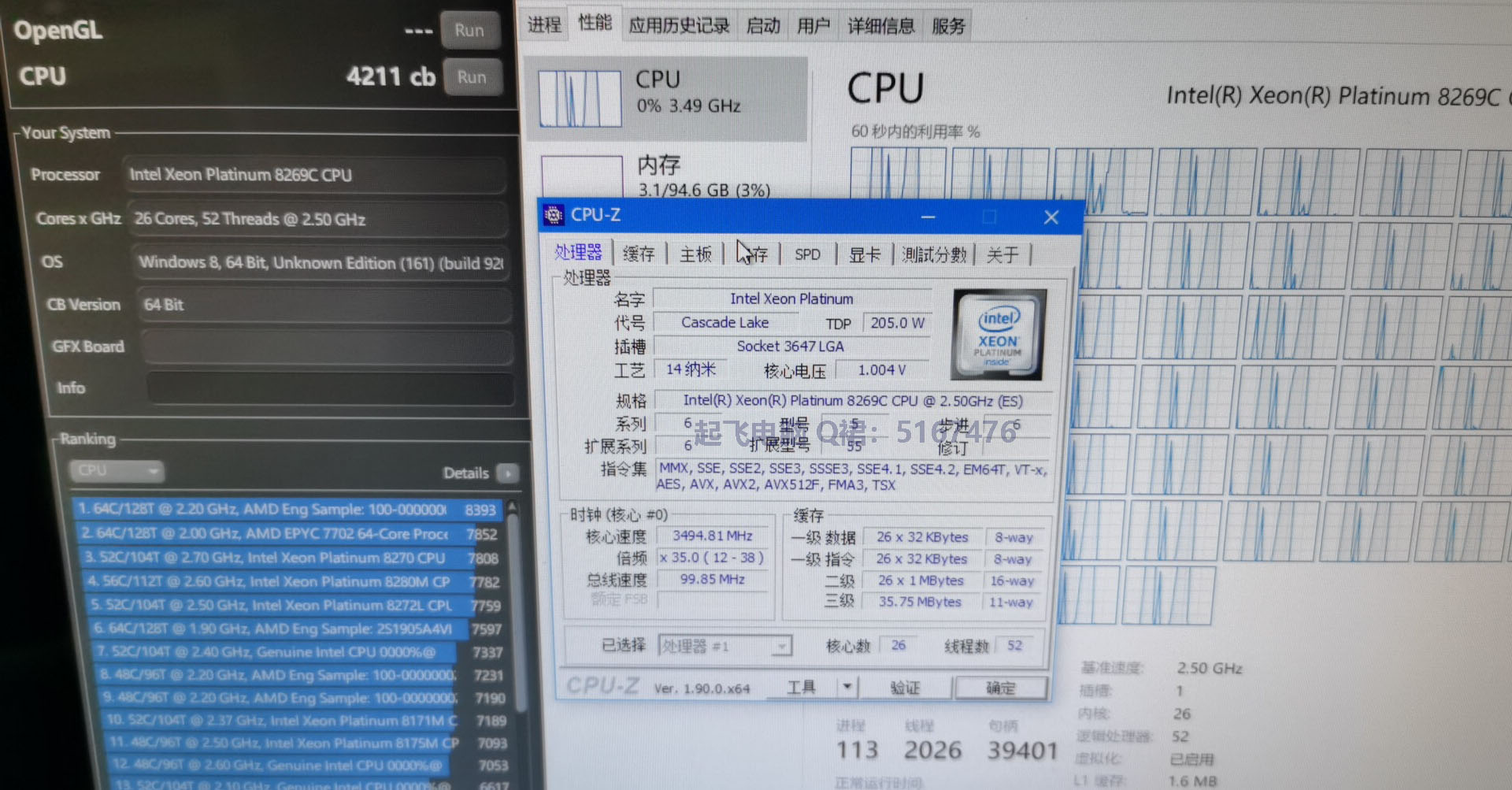Screen dimensions: 1512x790
Task: Select the 主板 tab in CPU-Z
Action: point(696,254)
